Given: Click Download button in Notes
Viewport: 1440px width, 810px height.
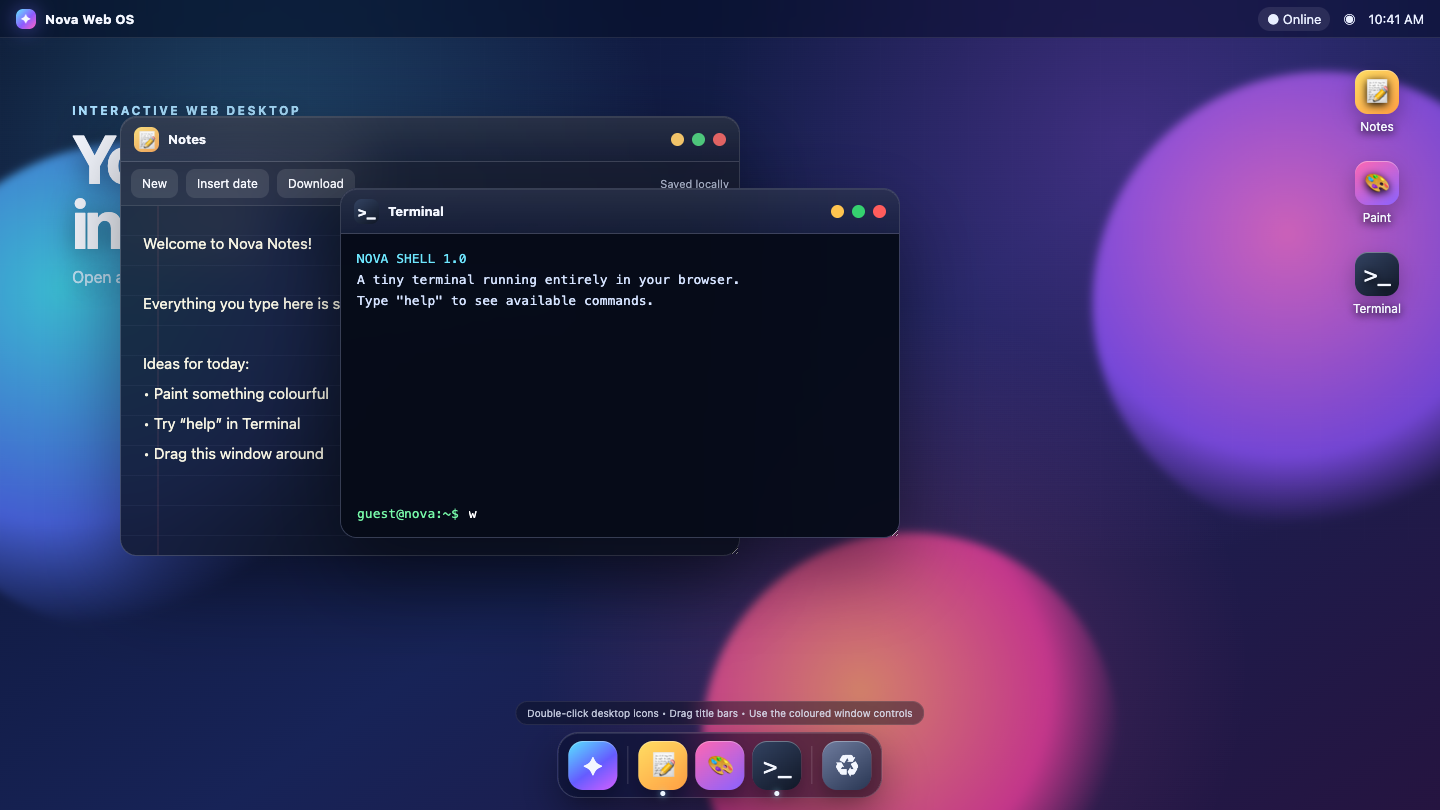Looking at the screenshot, I should [316, 183].
